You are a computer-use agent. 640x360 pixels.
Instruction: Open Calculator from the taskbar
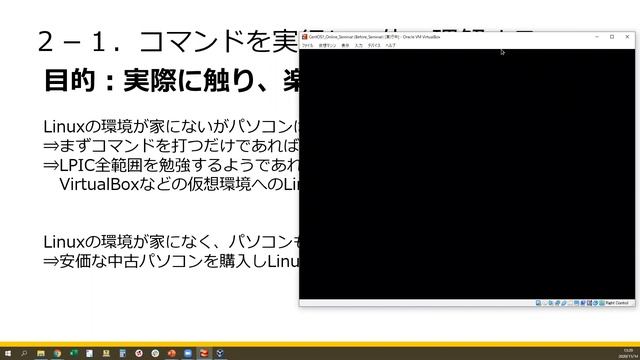tap(122, 353)
